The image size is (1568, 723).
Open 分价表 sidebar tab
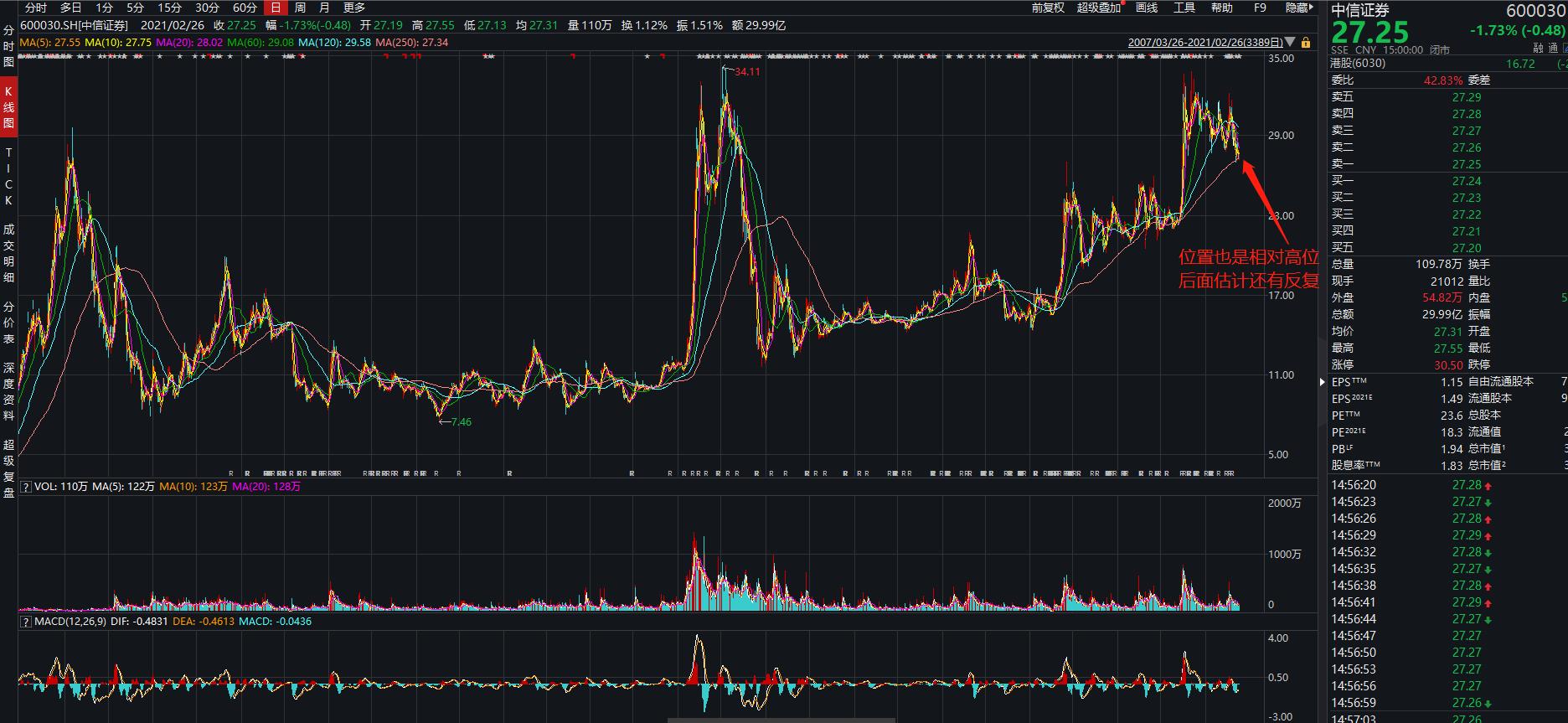[8, 323]
